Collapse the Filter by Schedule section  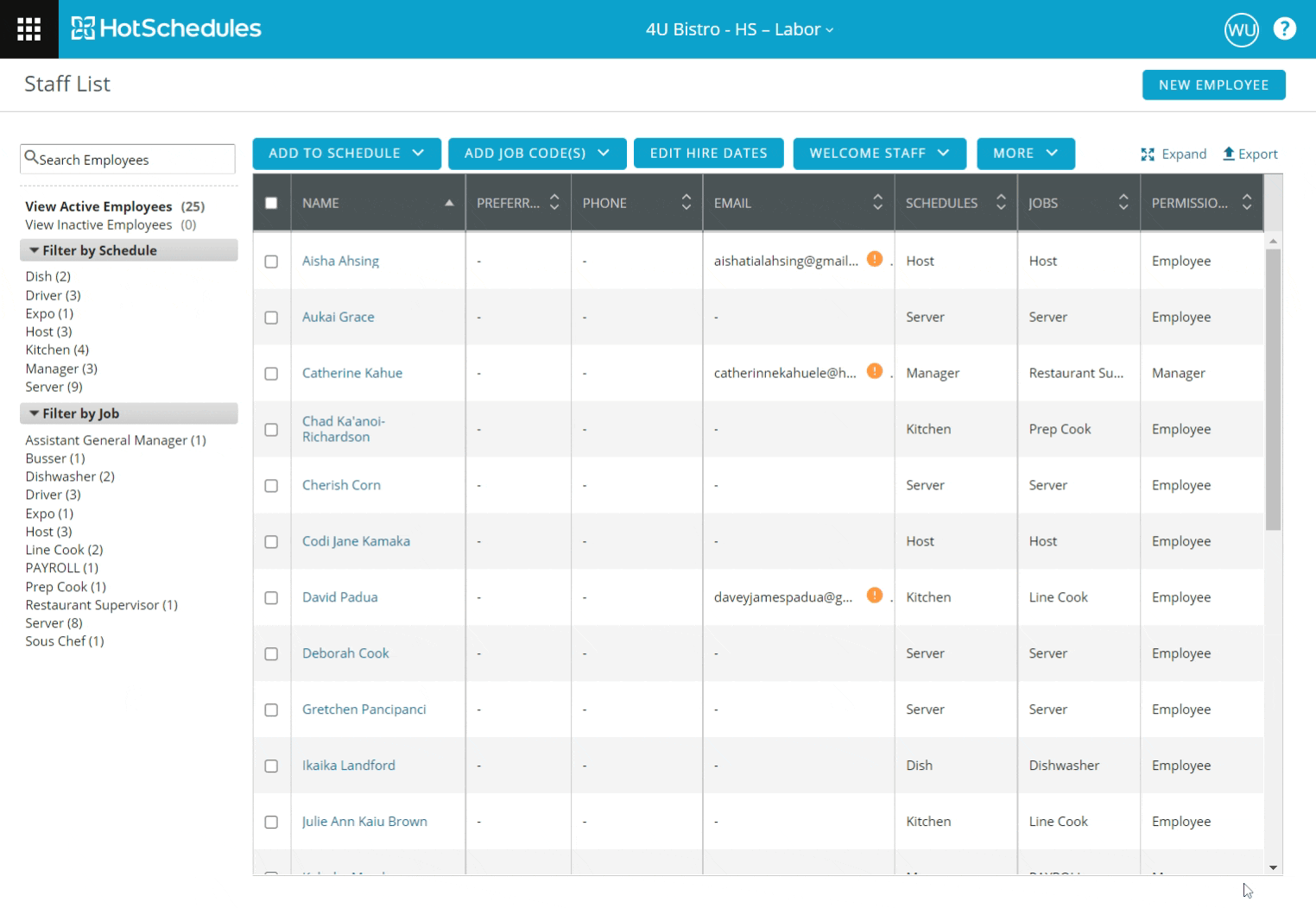(x=35, y=250)
